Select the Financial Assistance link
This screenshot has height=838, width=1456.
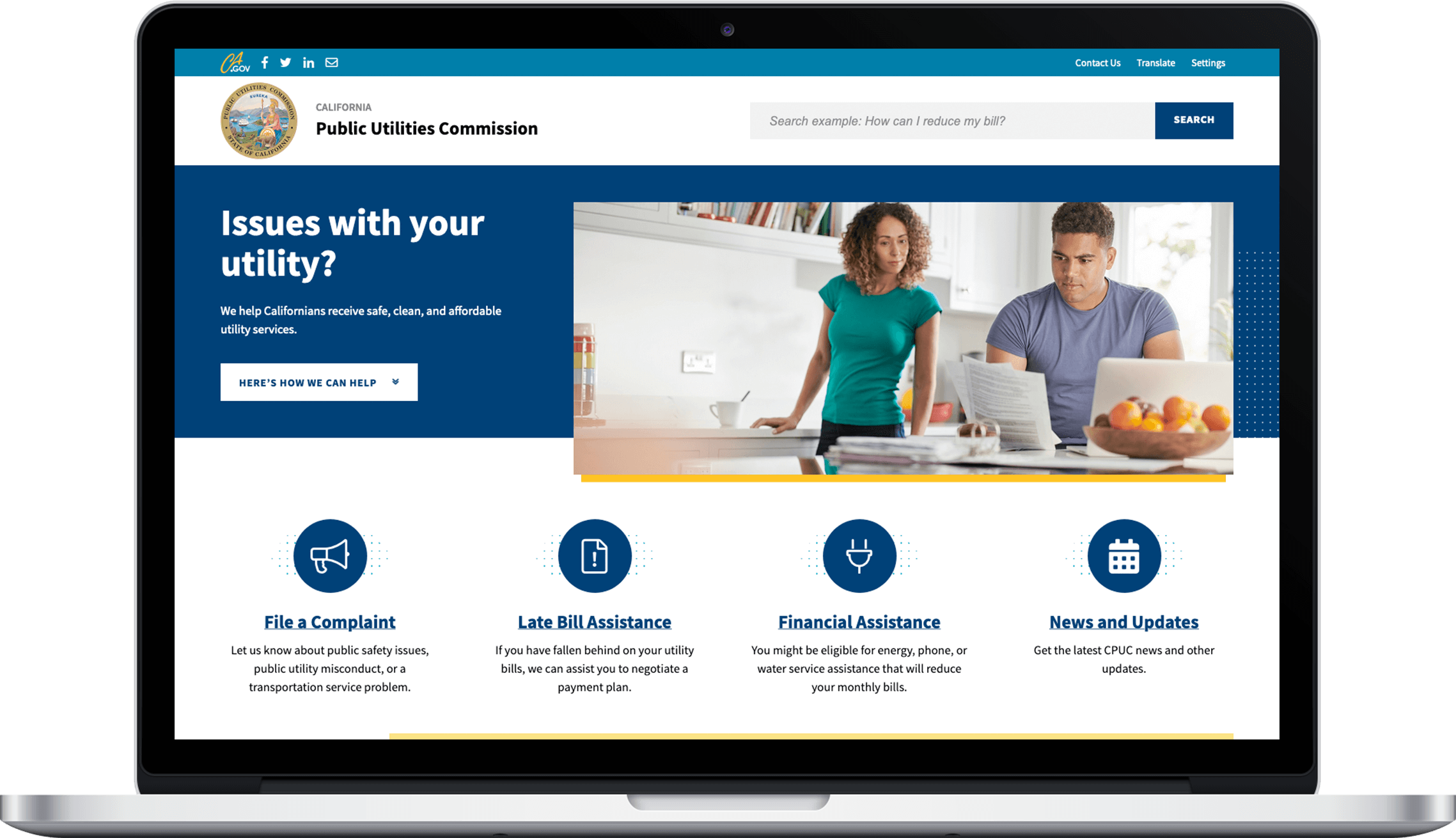click(858, 621)
